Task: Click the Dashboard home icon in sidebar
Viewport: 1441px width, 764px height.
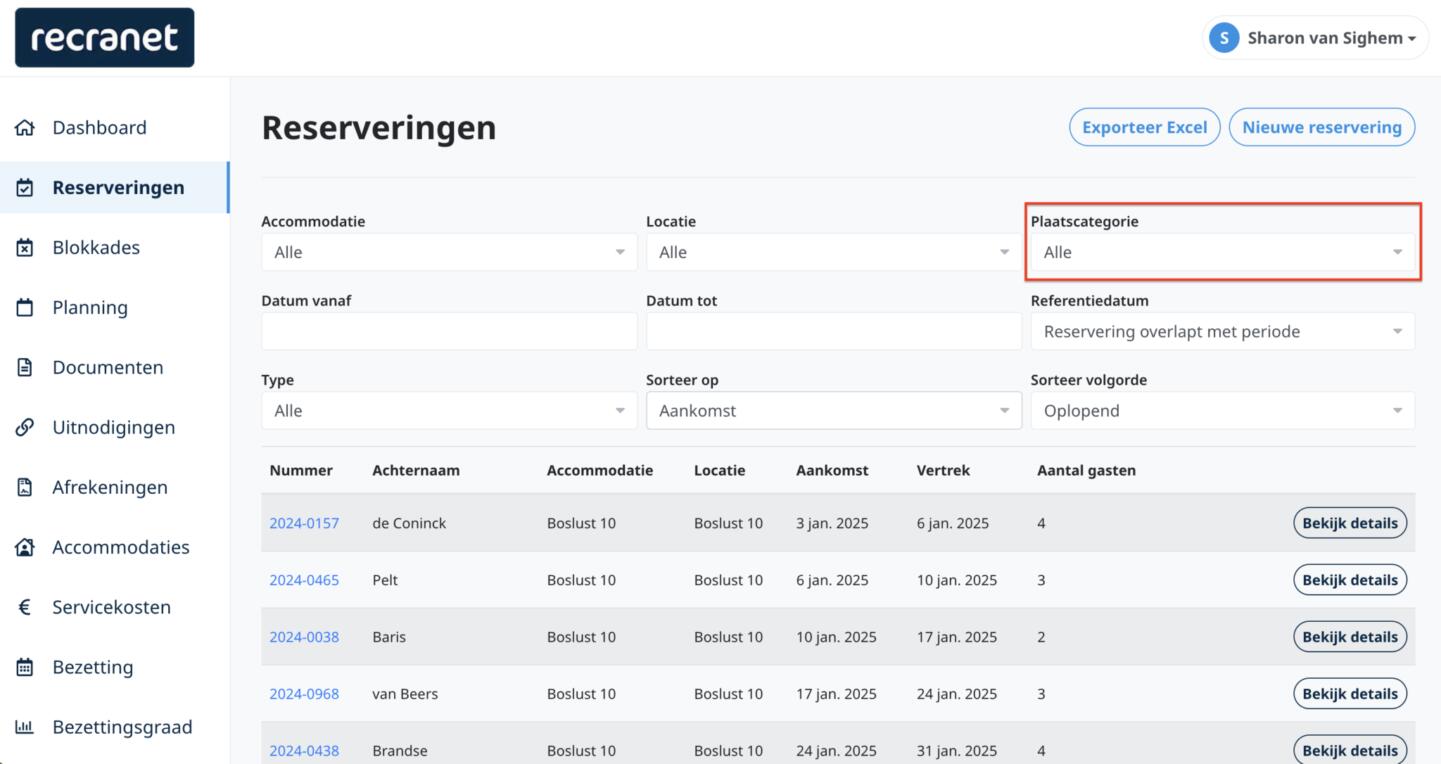Action: click(26, 128)
